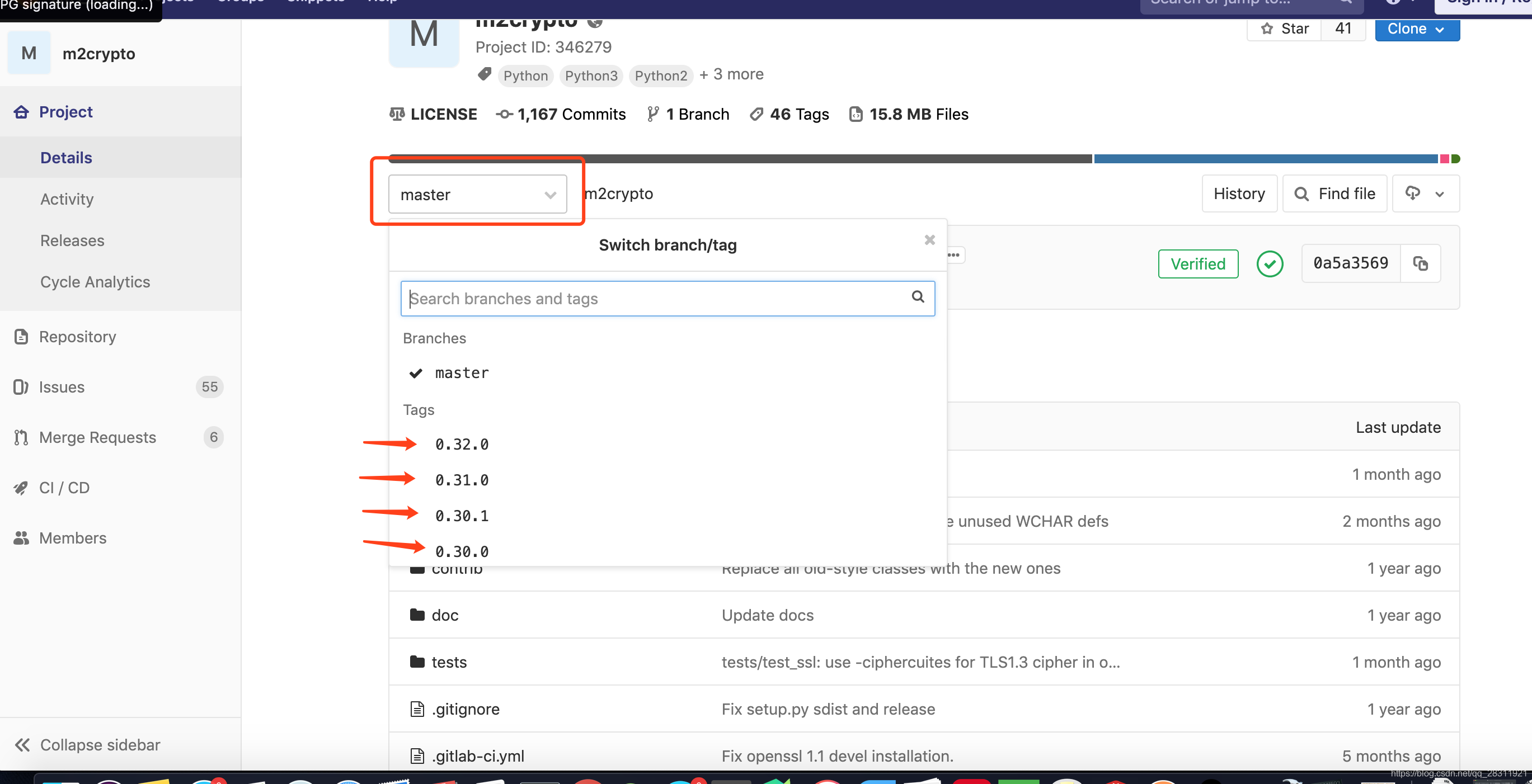Click the Members sidebar icon

[21, 538]
